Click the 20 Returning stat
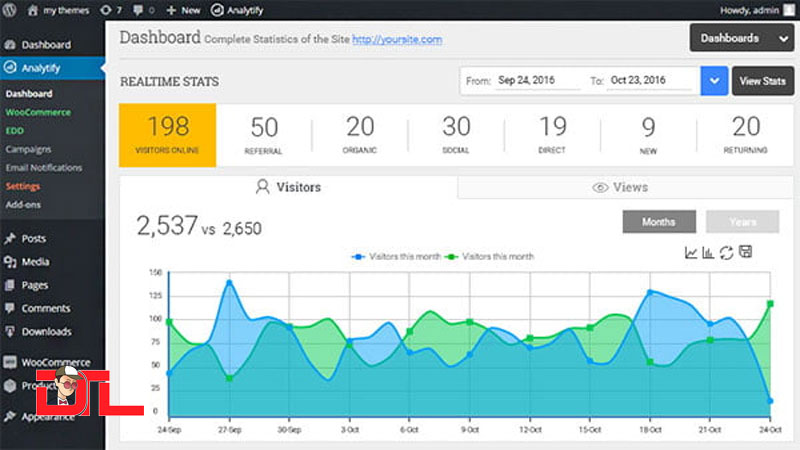 745,135
